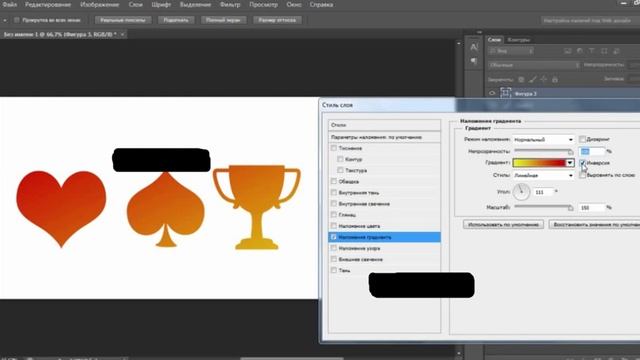The width and height of the screenshot is (640, 360).
Task: Toggle lock image pixels brush icon
Action: tap(533, 79)
